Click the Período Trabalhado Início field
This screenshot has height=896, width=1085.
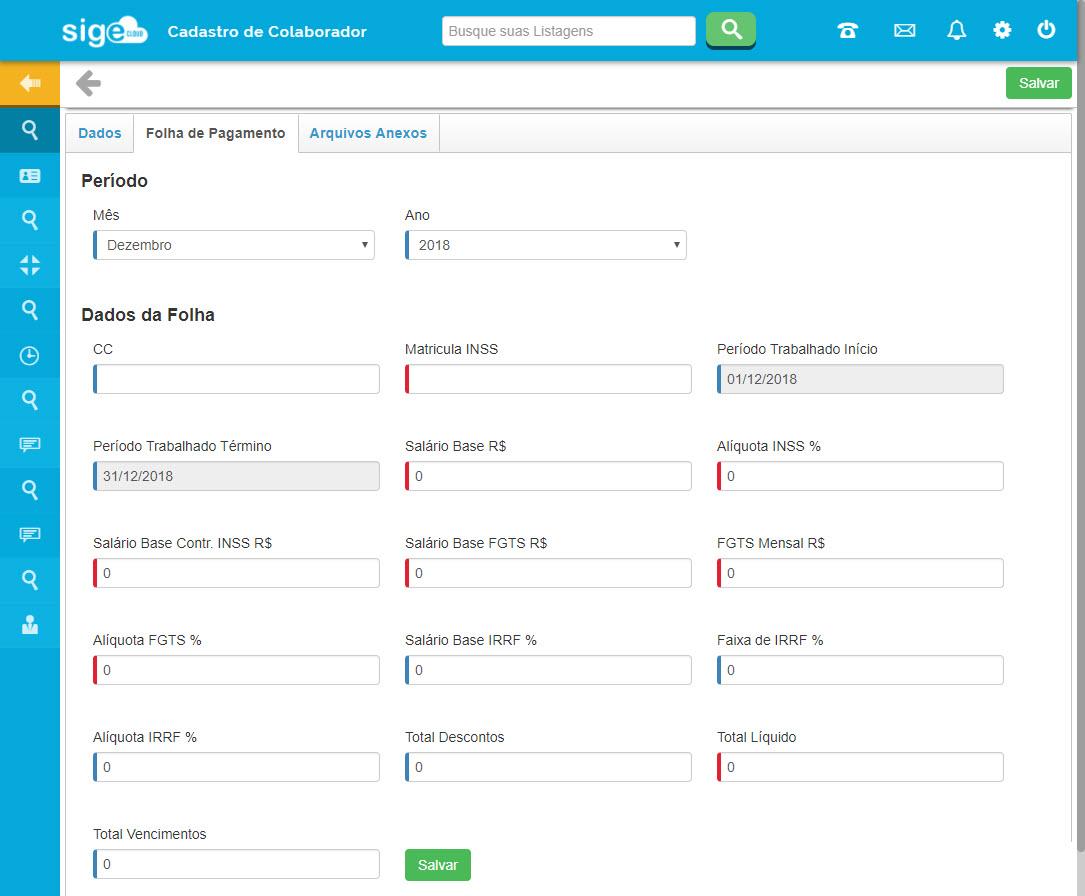point(860,379)
